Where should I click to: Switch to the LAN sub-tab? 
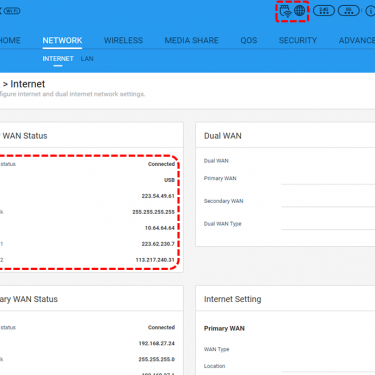click(87, 59)
